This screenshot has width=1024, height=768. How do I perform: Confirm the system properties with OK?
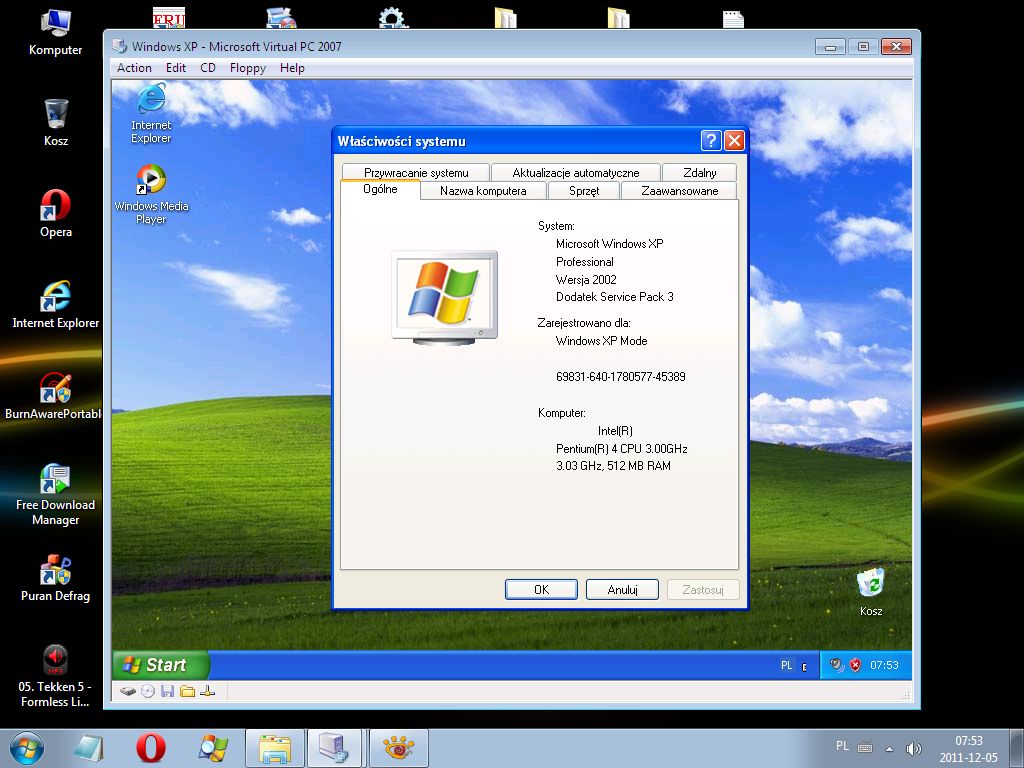pyautogui.click(x=541, y=590)
